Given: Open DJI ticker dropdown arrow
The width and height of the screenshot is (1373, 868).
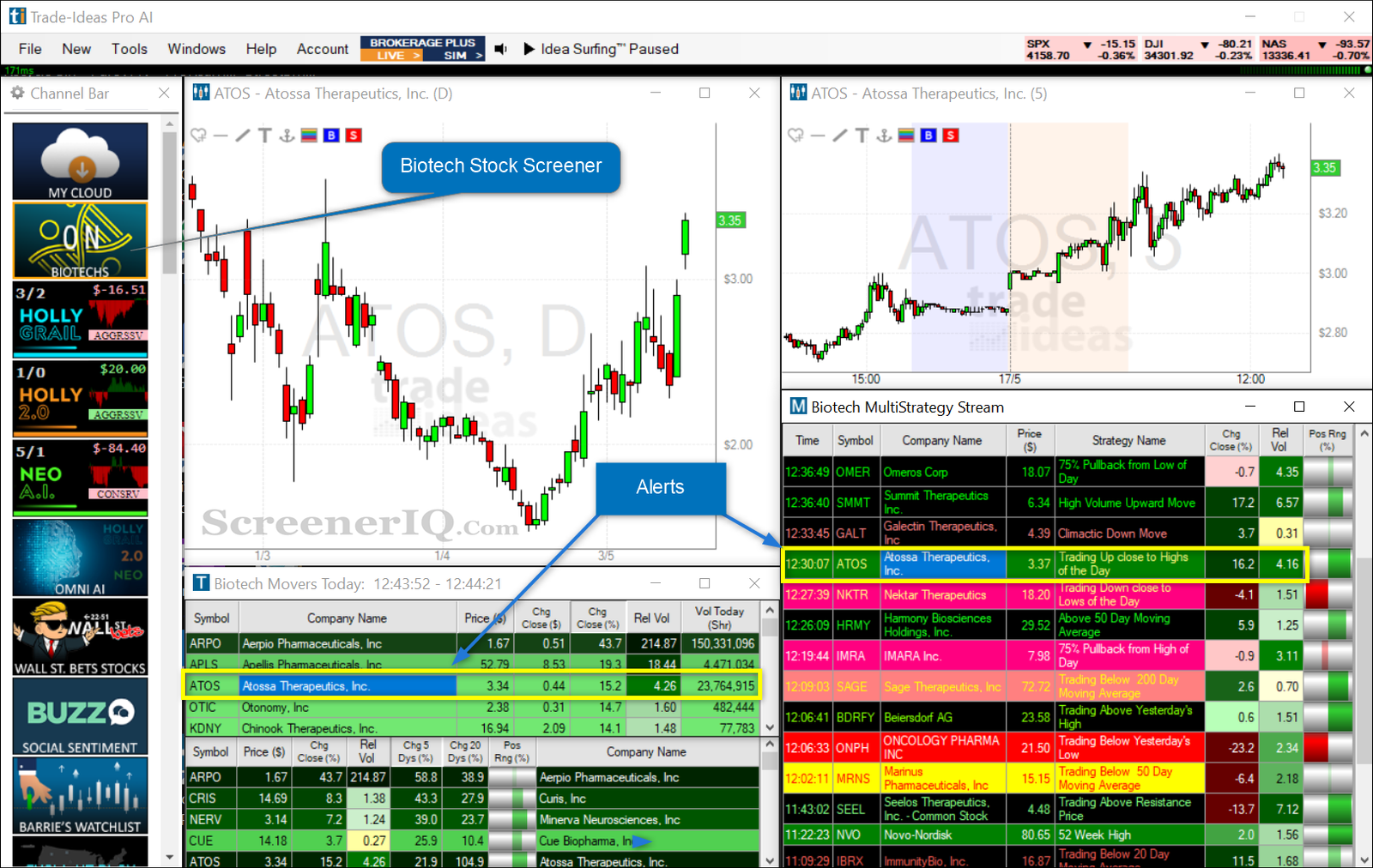Looking at the screenshot, I should click(x=1205, y=45).
